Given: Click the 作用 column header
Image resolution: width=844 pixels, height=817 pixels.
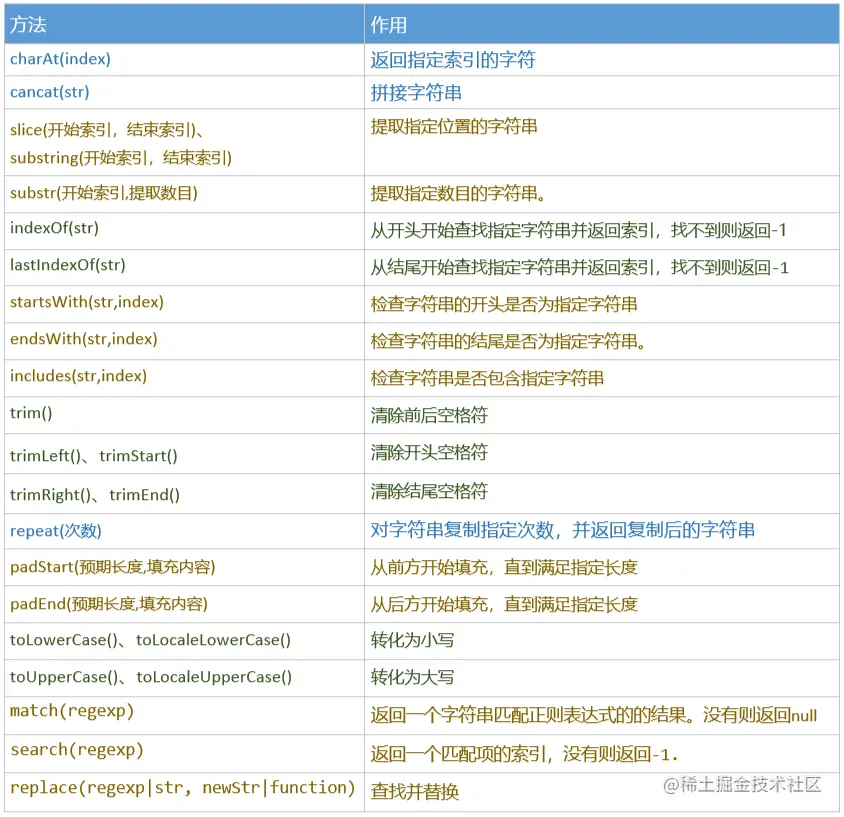Looking at the screenshot, I should pos(601,24).
